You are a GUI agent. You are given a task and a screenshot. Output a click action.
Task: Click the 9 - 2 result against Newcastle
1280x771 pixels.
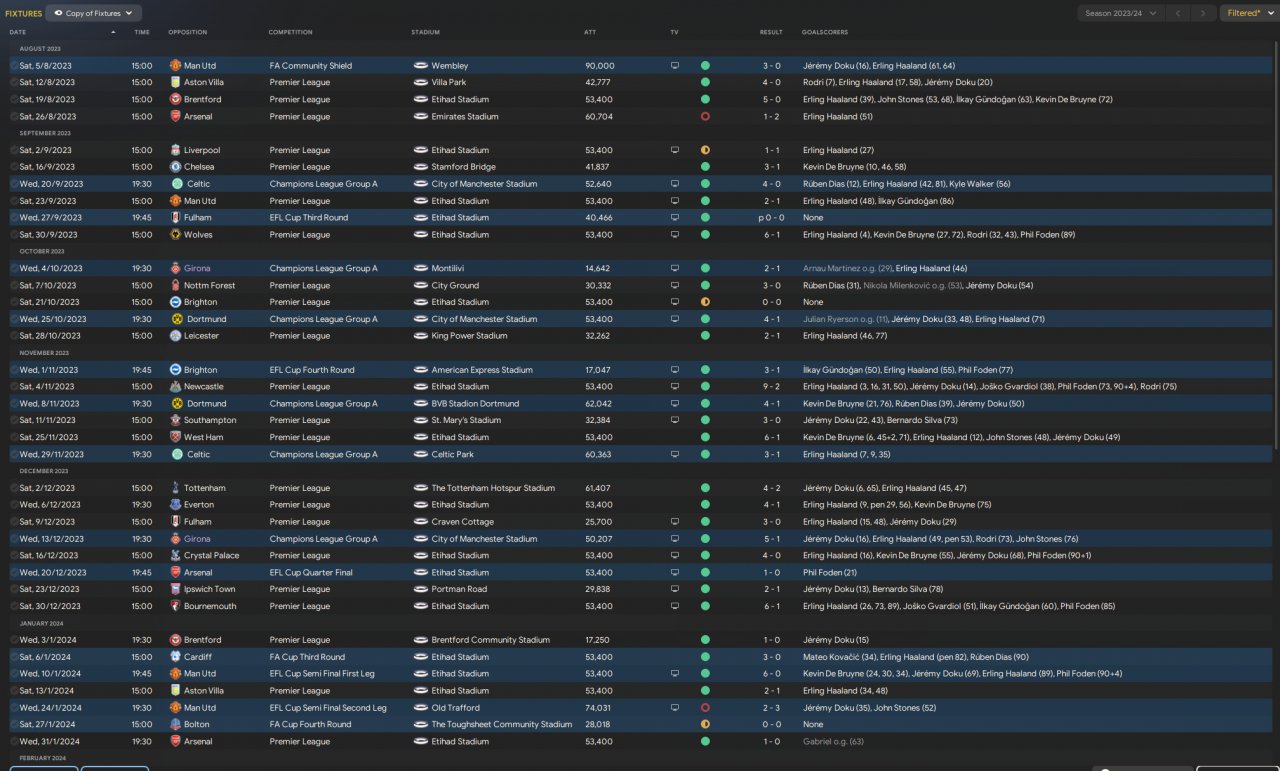click(771, 387)
